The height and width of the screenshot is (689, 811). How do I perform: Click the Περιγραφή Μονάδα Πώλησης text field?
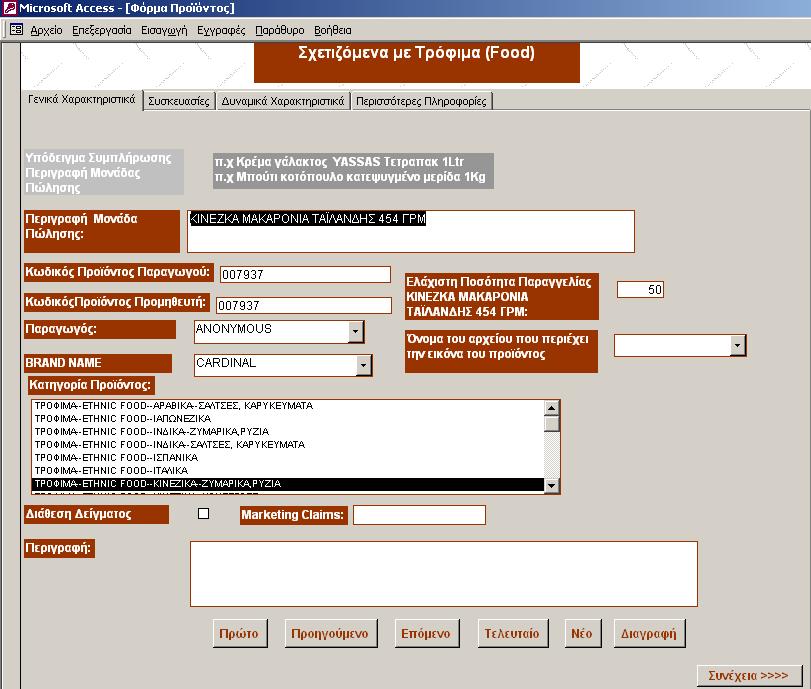[x=411, y=231]
